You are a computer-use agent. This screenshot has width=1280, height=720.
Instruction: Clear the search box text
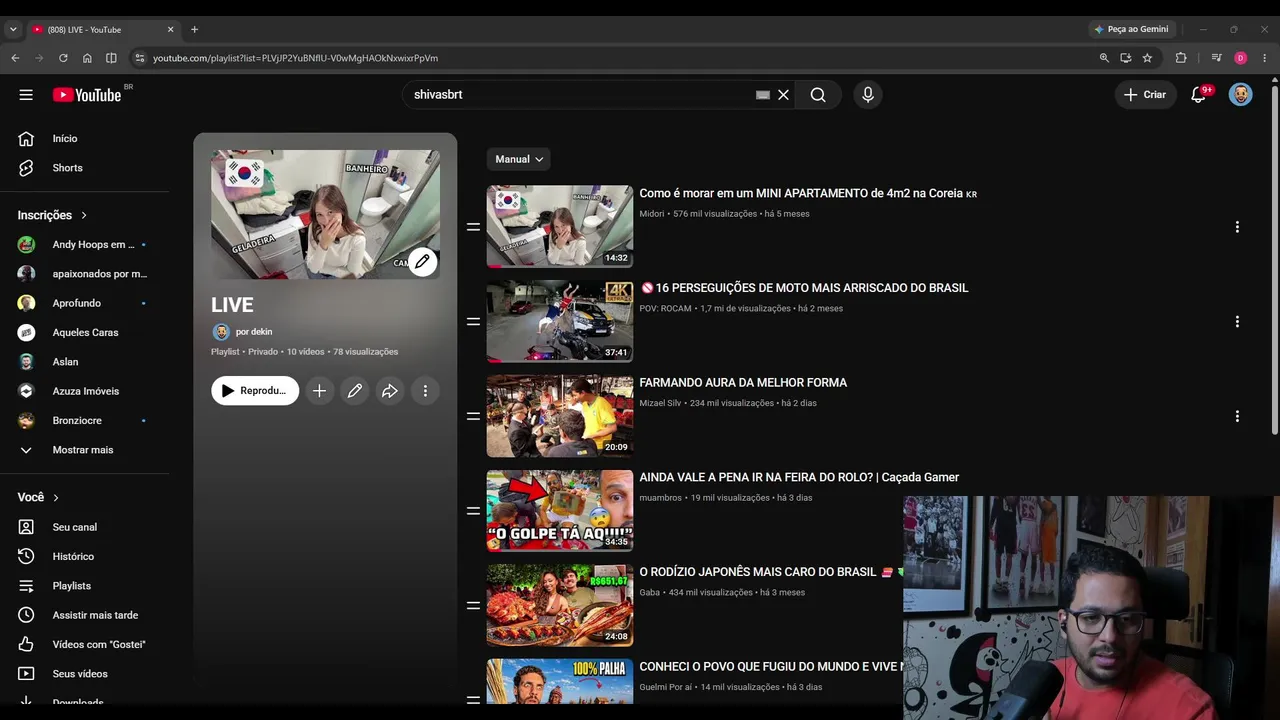pos(783,95)
